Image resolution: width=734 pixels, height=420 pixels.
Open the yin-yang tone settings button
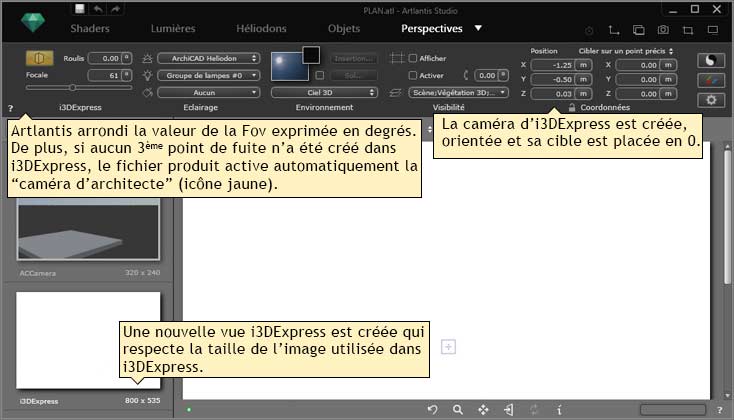[x=711, y=60]
